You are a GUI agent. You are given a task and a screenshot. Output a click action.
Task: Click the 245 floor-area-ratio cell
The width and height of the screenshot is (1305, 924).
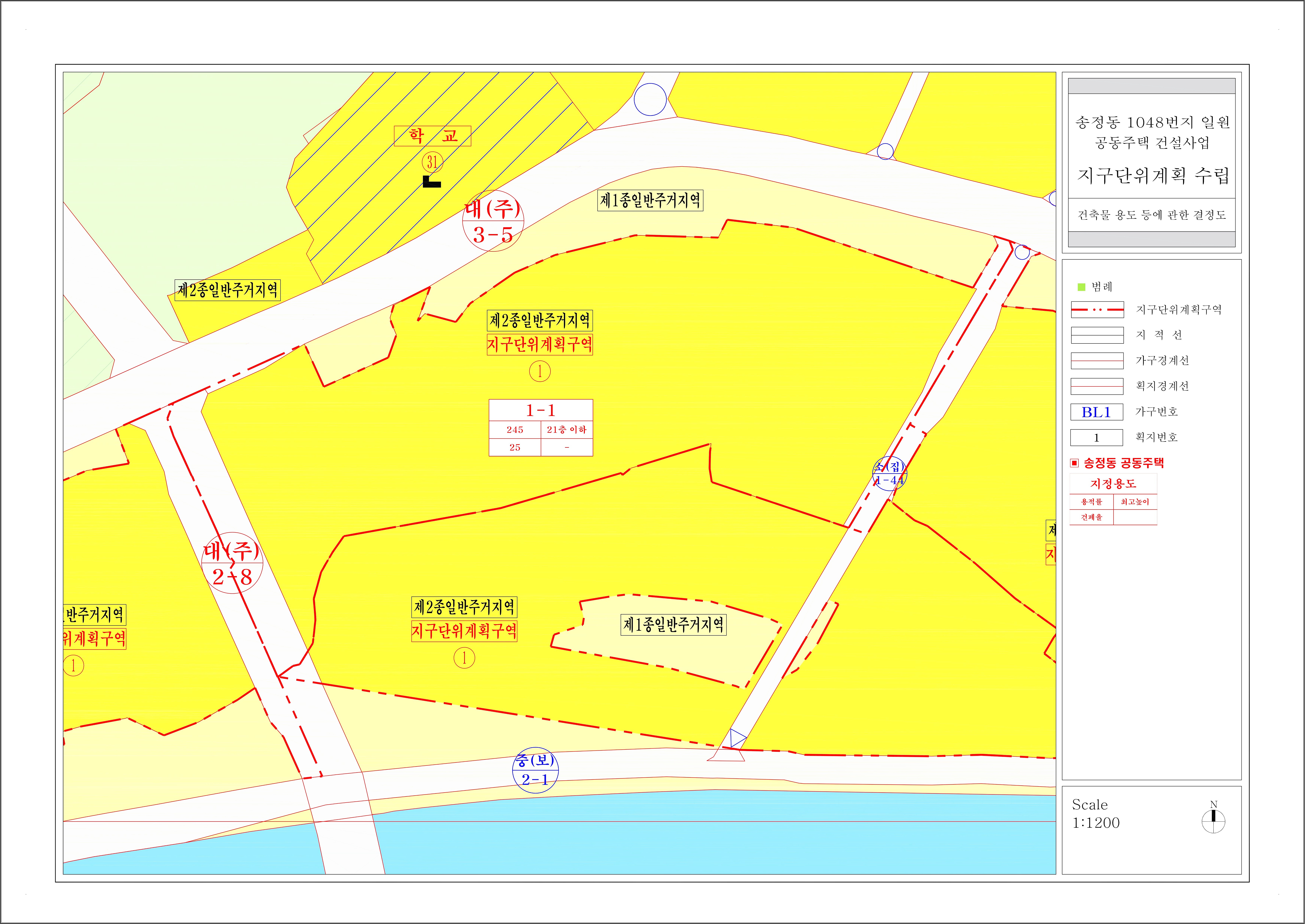[x=515, y=430]
